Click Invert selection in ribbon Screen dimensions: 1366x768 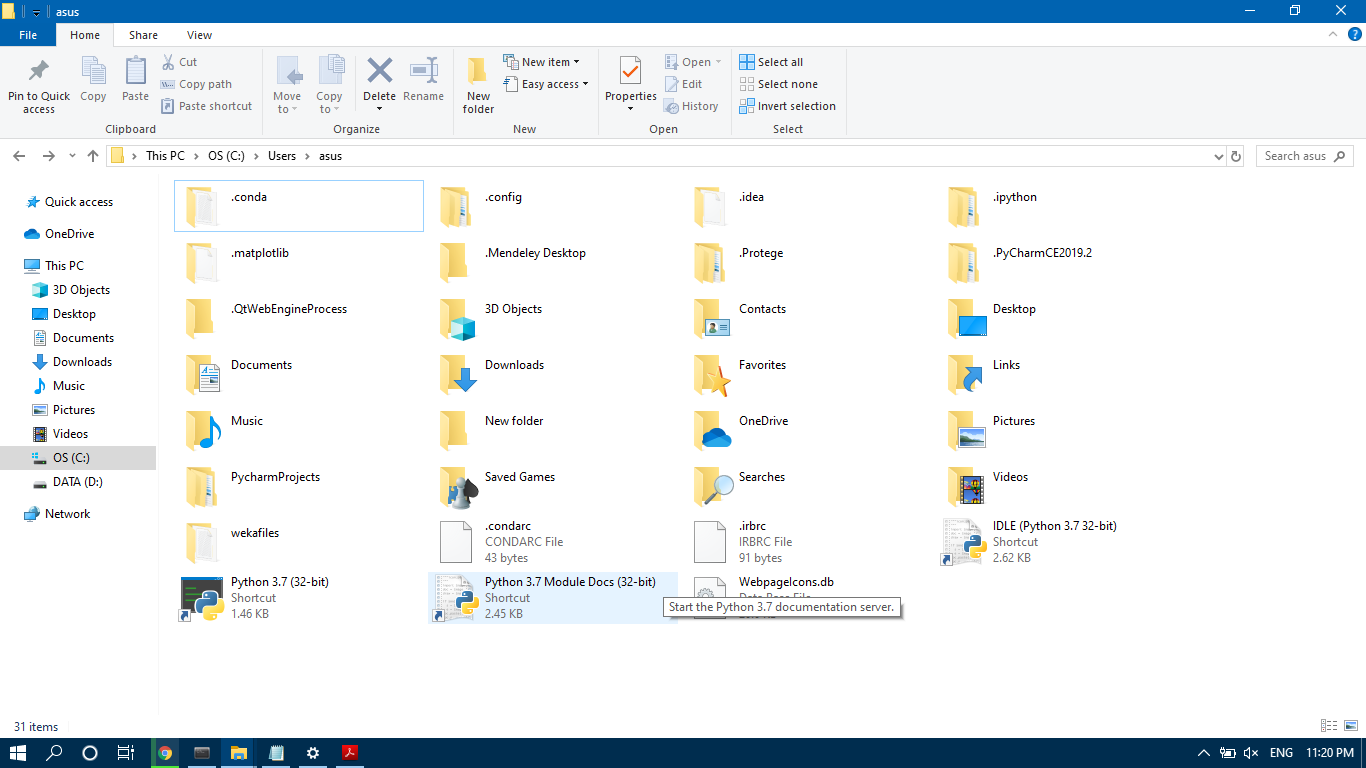pyautogui.click(x=787, y=106)
